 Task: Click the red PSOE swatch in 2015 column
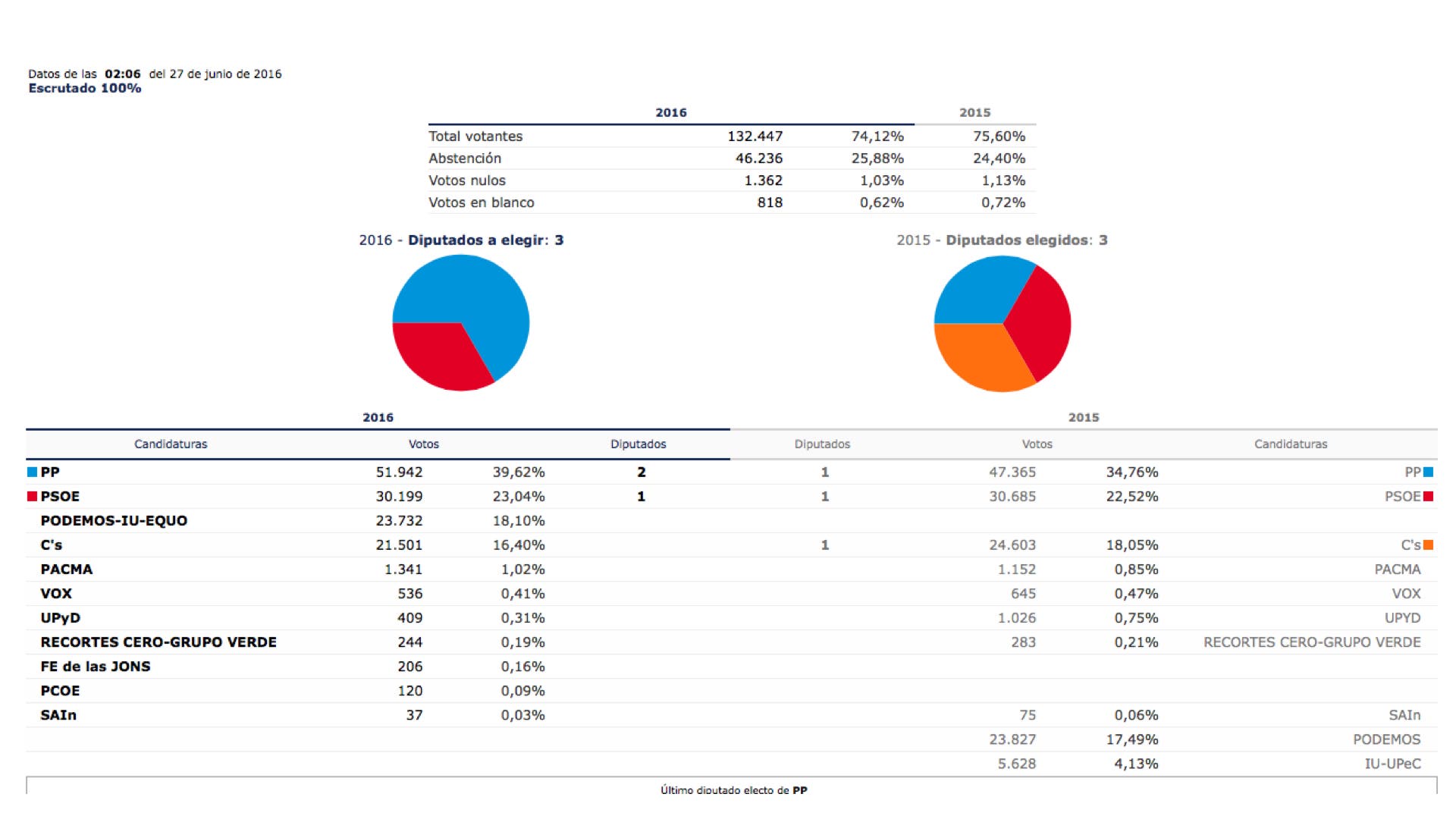click(1428, 496)
